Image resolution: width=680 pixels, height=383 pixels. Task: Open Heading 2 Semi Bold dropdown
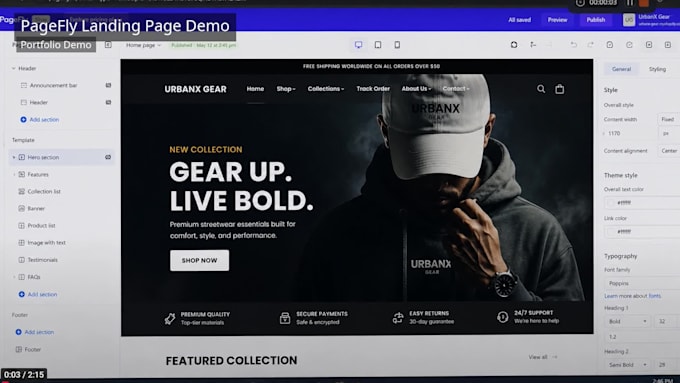tap(628, 365)
